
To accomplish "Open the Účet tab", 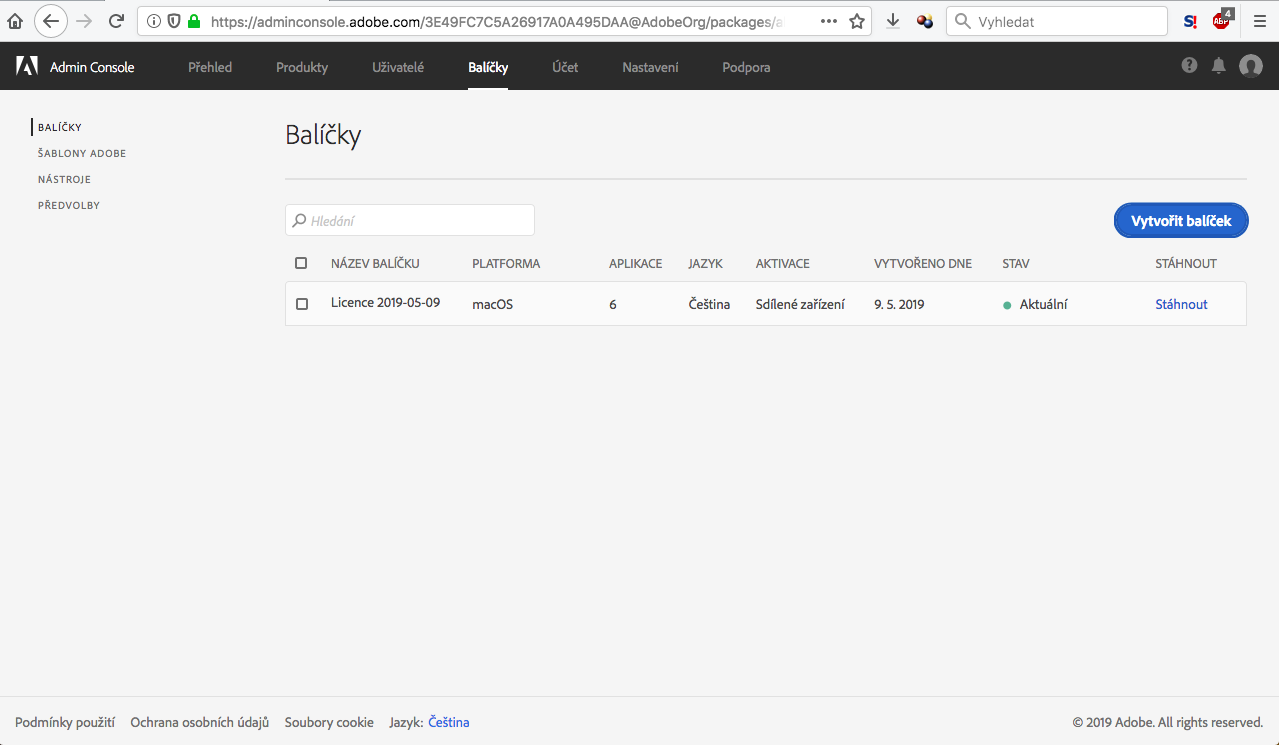I will pyautogui.click(x=565, y=67).
